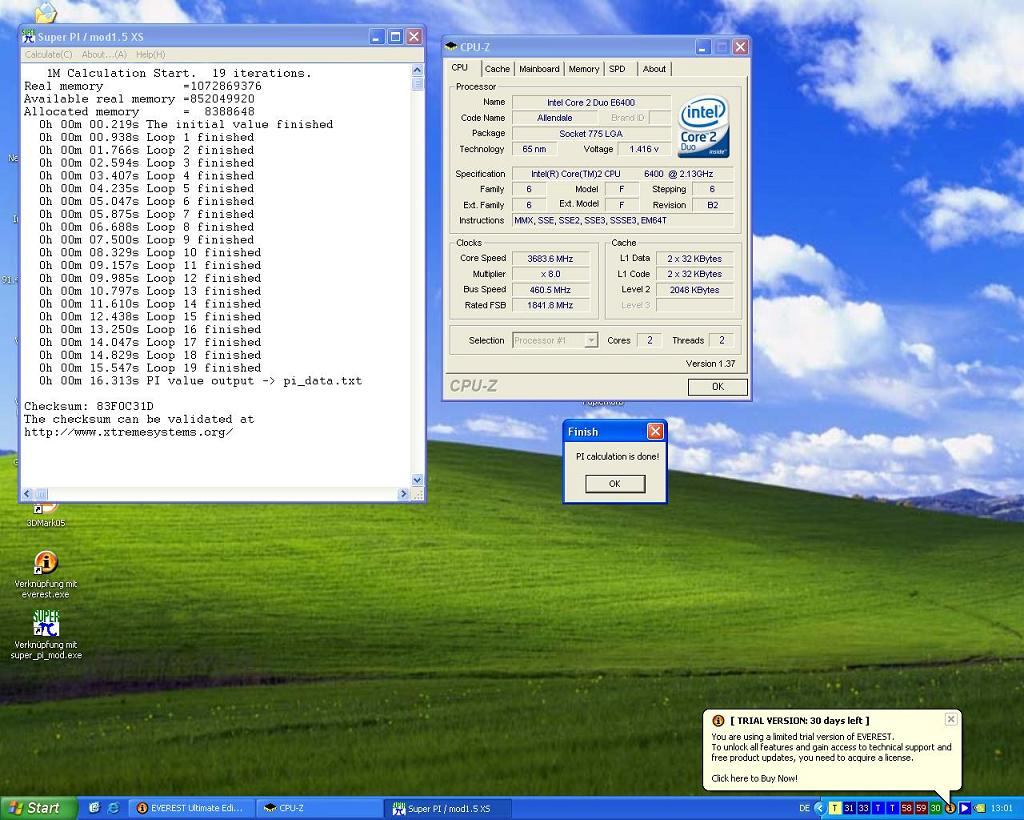1024x820 pixels.
Task: Click the Multiplier value 'x 8.0'
Action: pyautogui.click(x=551, y=274)
